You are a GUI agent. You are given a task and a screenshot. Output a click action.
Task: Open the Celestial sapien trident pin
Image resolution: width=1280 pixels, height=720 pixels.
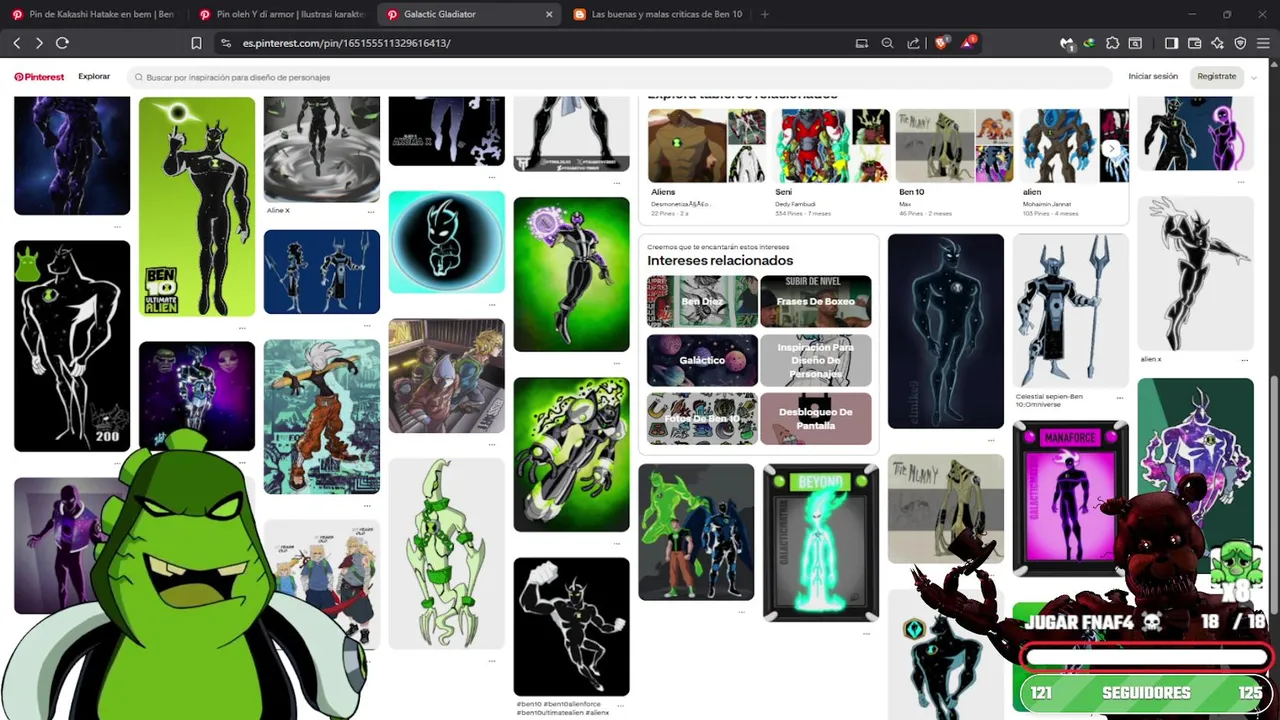[1071, 311]
